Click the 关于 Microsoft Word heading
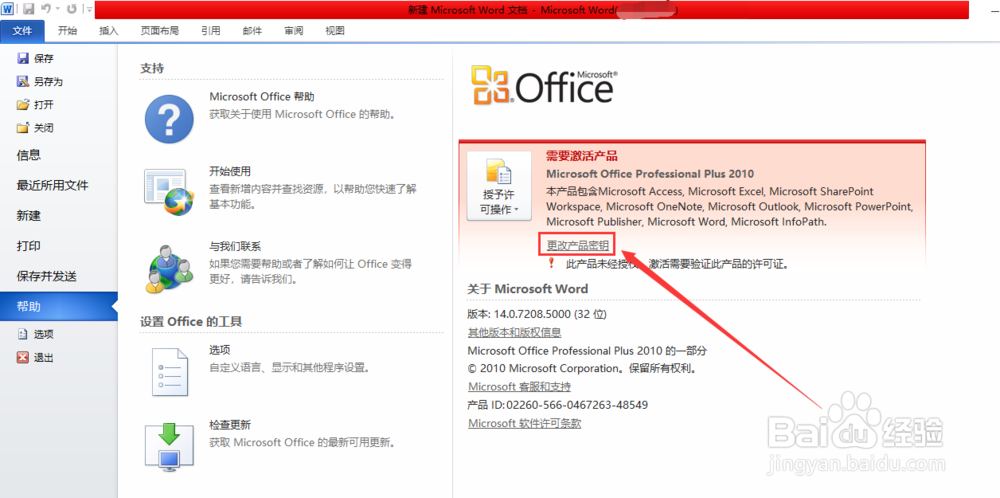 pyautogui.click(x=527, y=289)
